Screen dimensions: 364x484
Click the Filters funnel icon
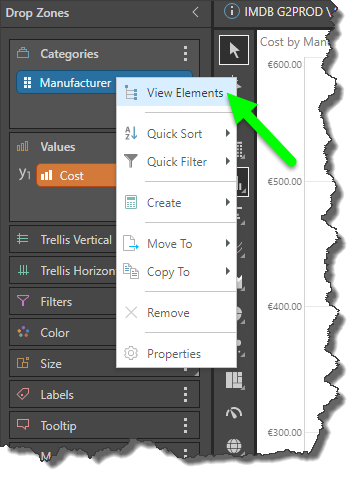point(23,301)
